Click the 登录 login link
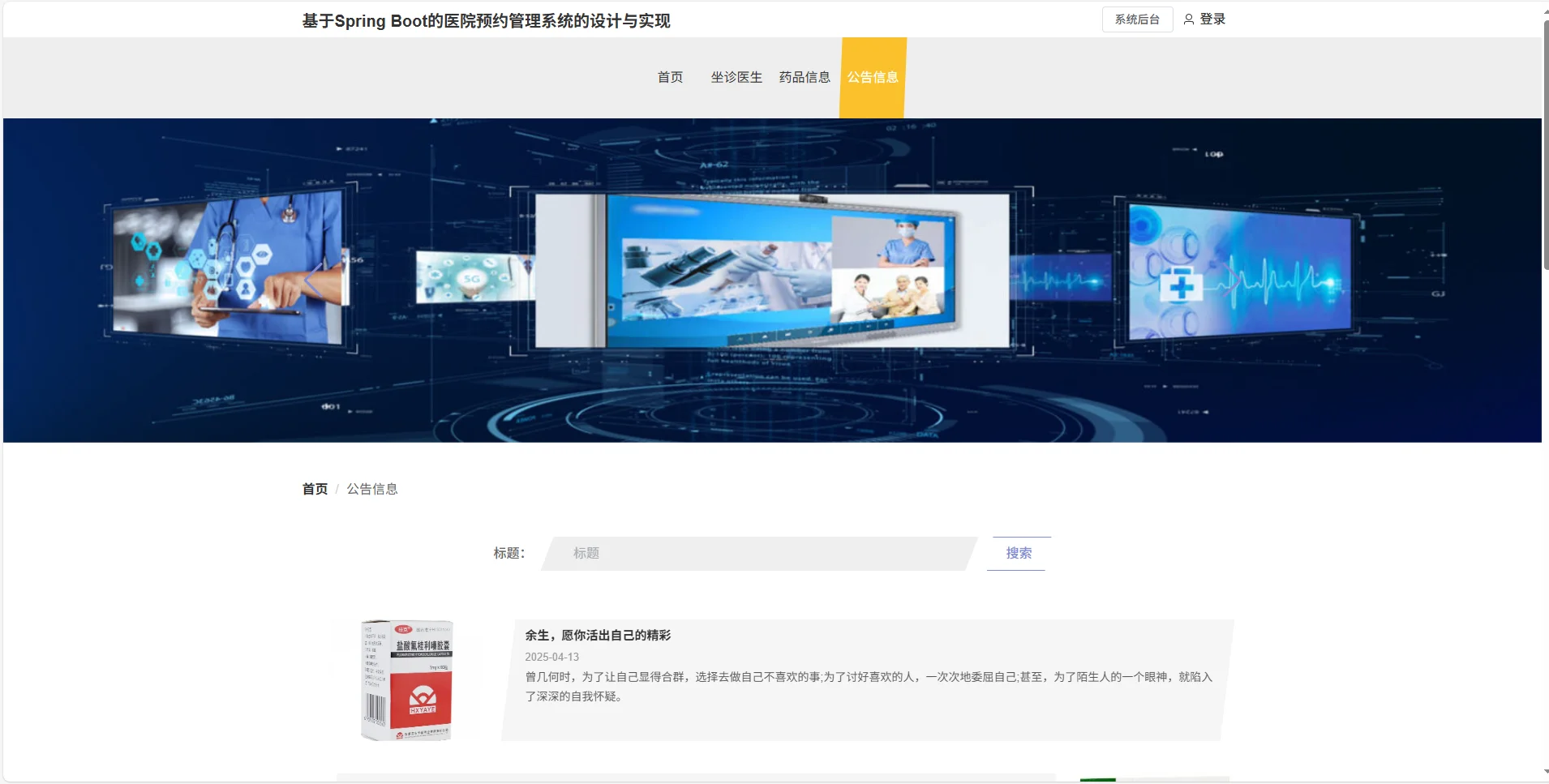1549x784 pixels. click(x=1212, y=19)
